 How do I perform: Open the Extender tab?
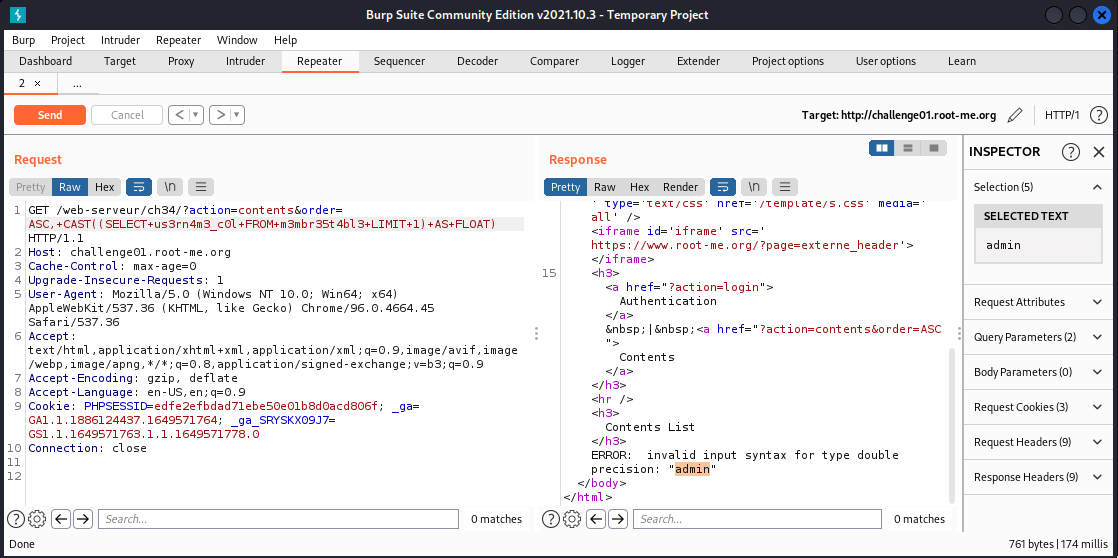pos(699,61)
